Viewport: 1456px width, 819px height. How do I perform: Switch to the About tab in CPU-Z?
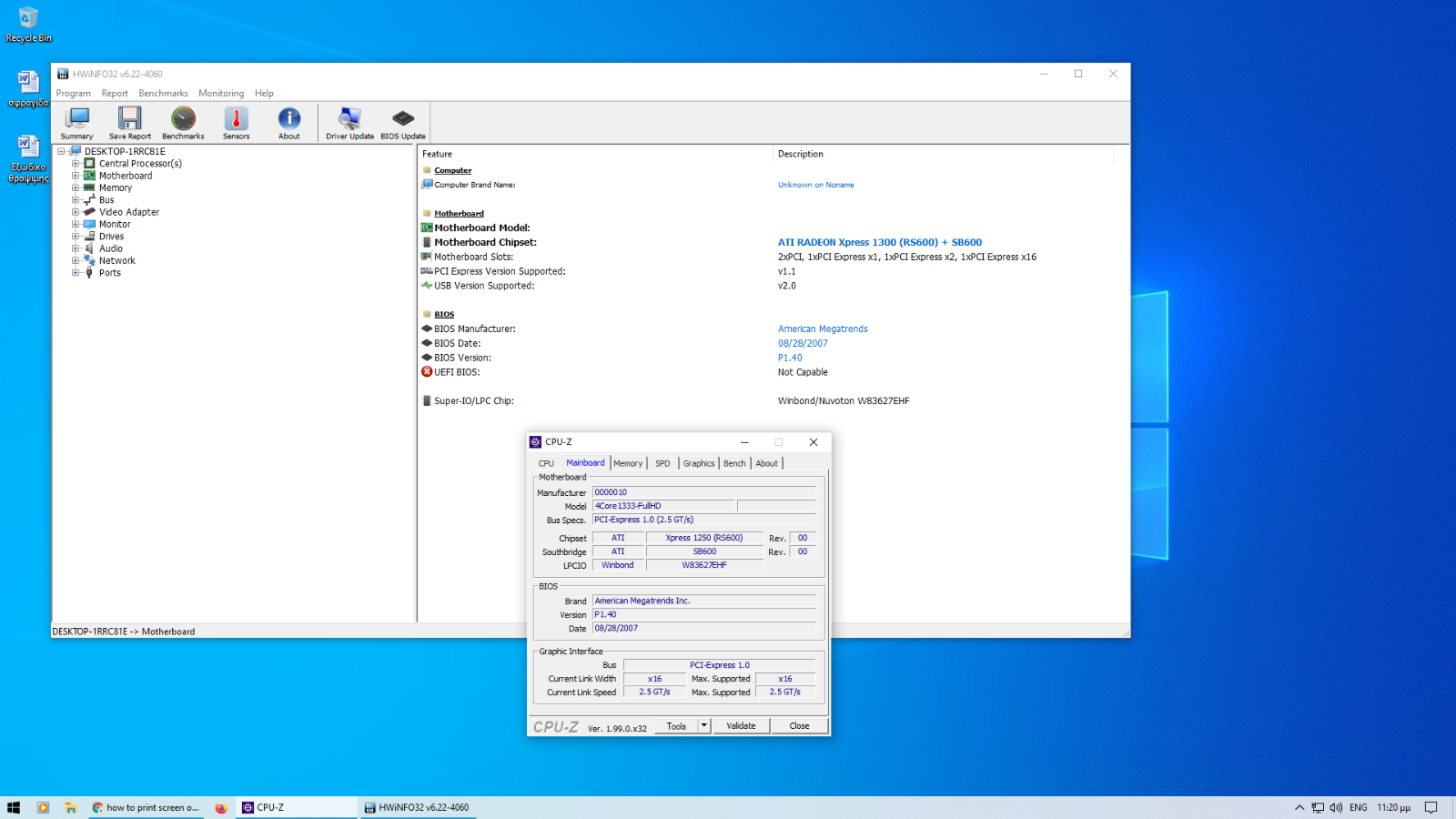(x=767, y=463)
